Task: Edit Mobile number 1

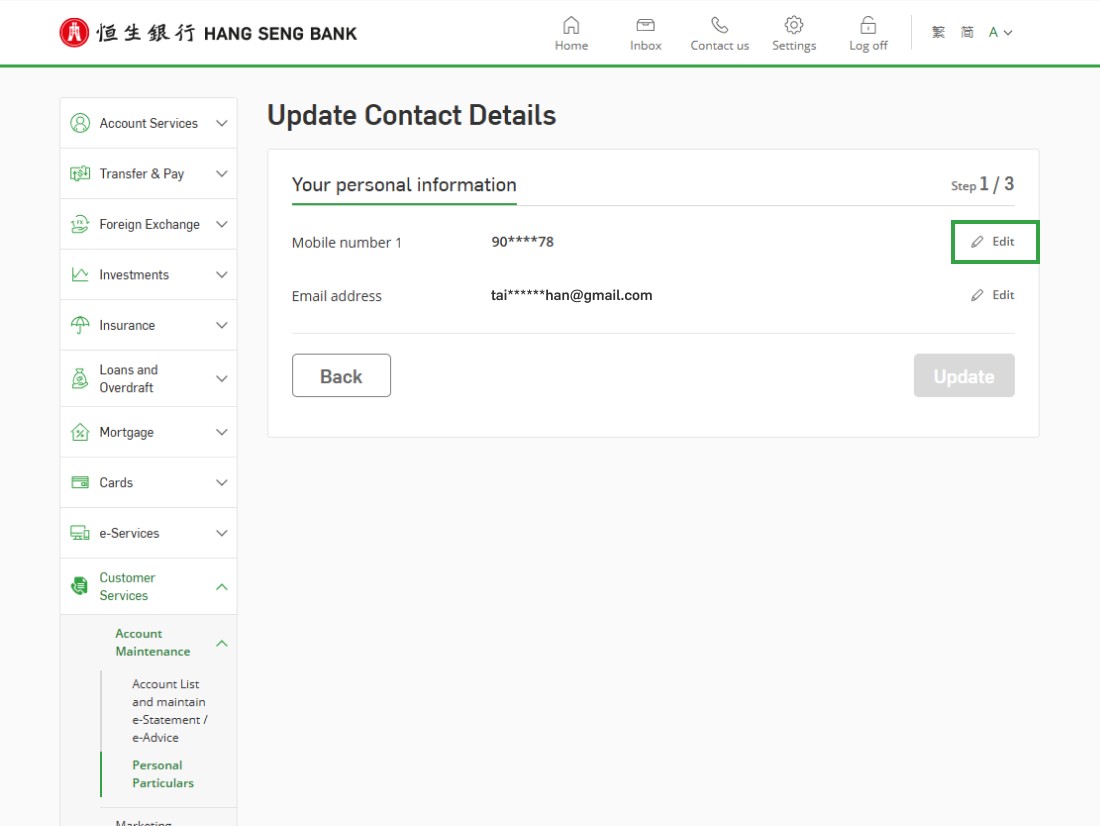Action: 994,242
